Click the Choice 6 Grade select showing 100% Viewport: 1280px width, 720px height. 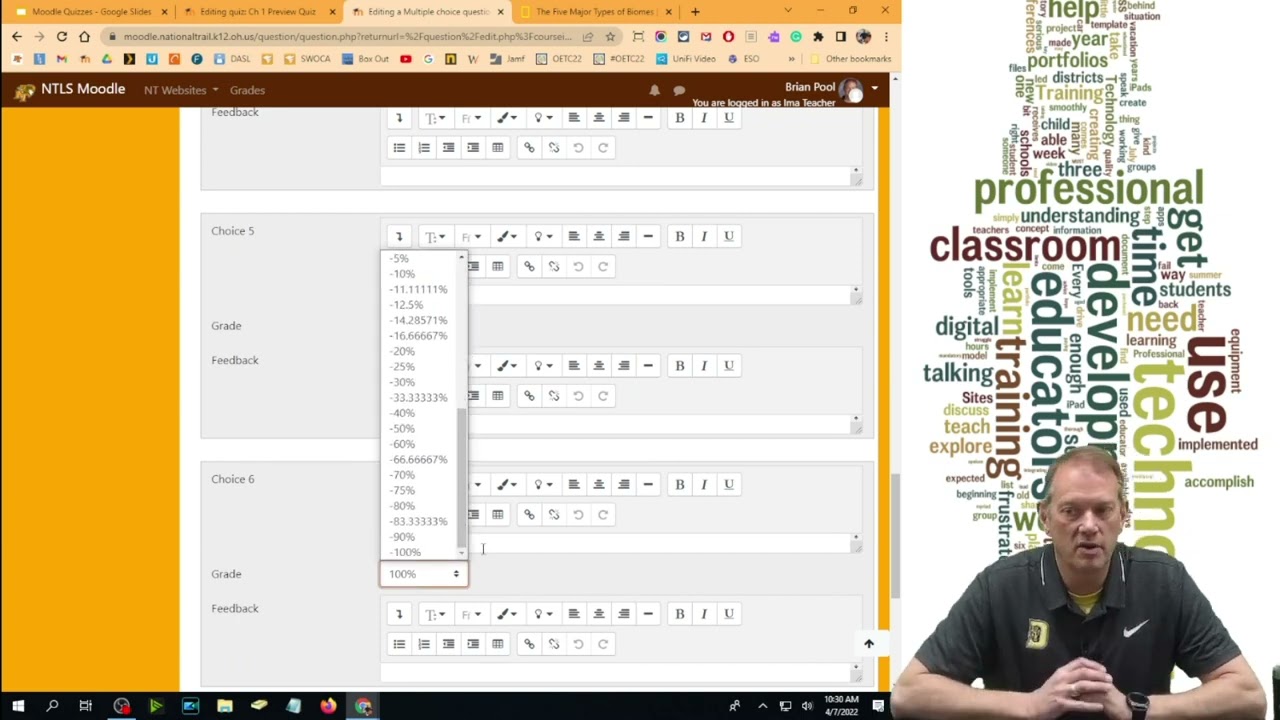click(423, 574)
